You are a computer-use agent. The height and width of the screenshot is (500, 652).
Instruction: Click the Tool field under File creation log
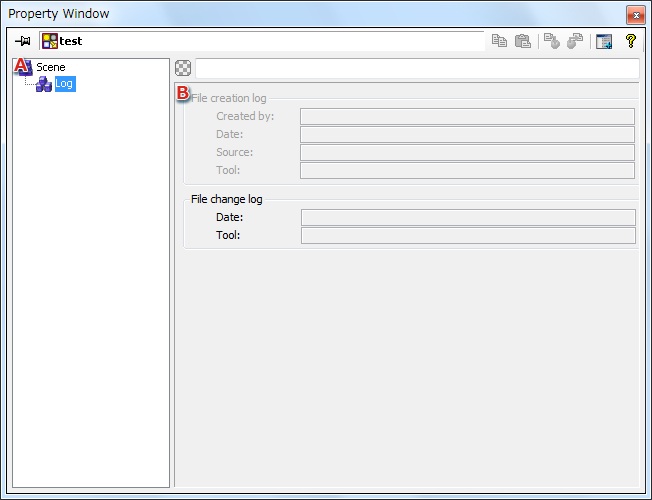tap(467, 170)
